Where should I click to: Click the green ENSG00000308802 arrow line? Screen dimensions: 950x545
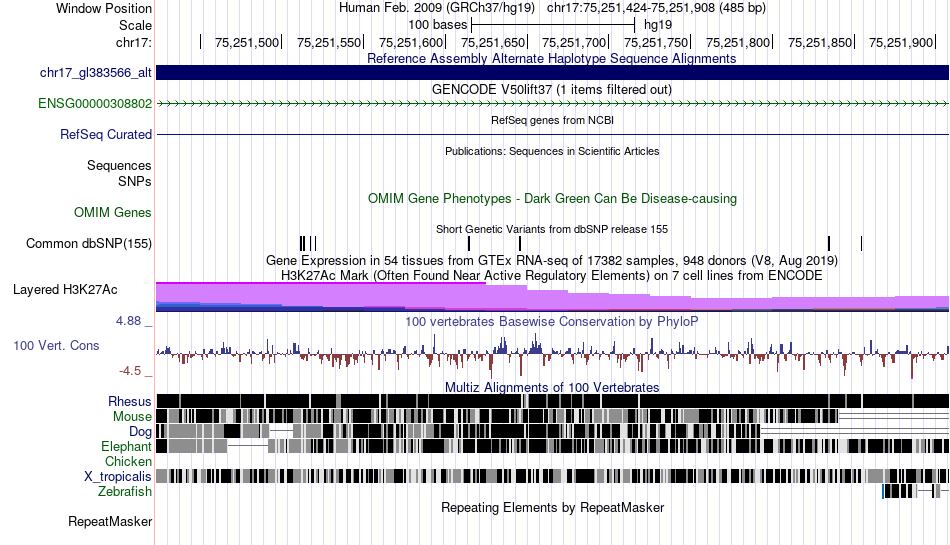click(x=553, y=104)
